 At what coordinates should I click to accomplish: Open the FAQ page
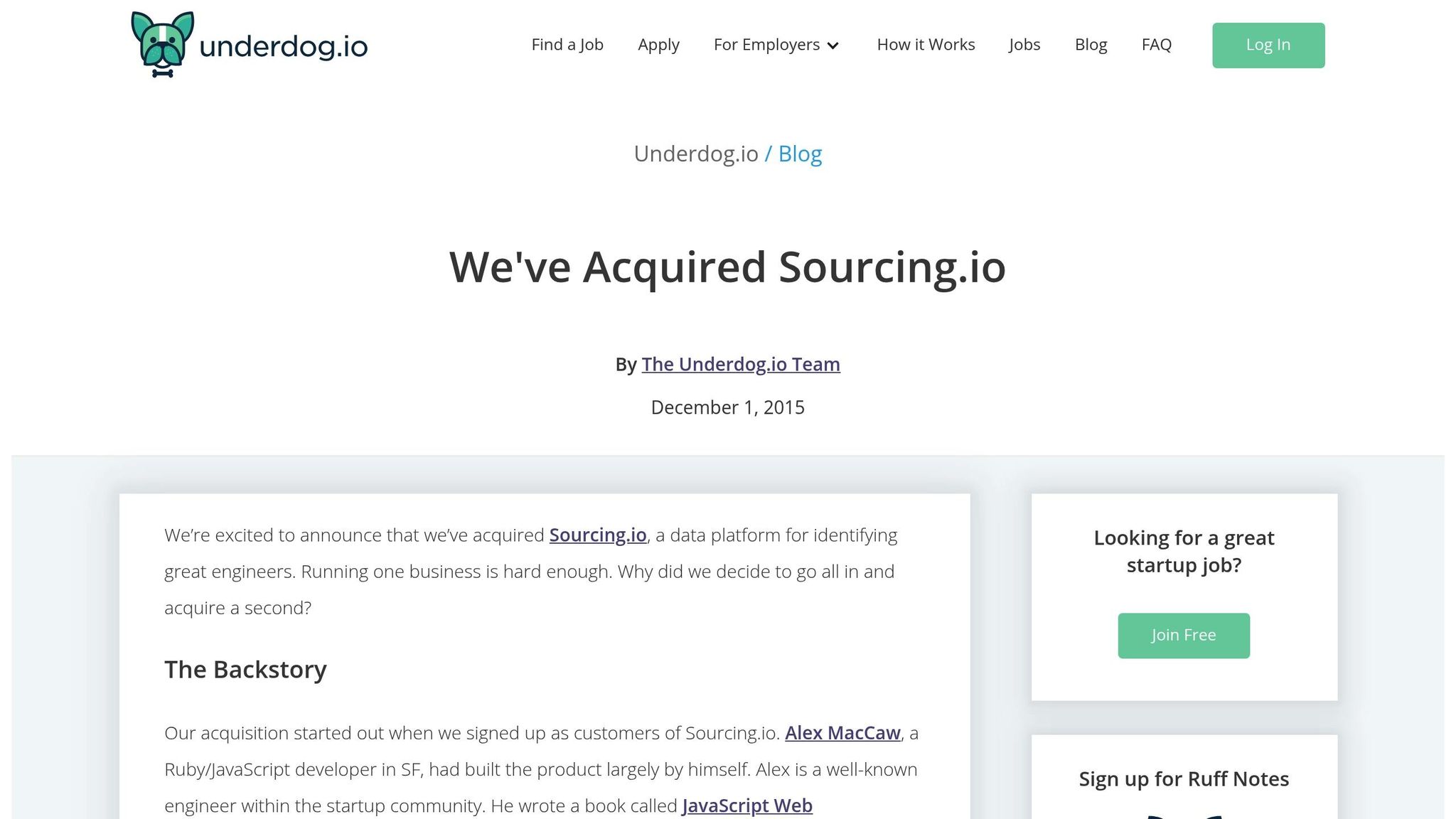point(1157,44)
